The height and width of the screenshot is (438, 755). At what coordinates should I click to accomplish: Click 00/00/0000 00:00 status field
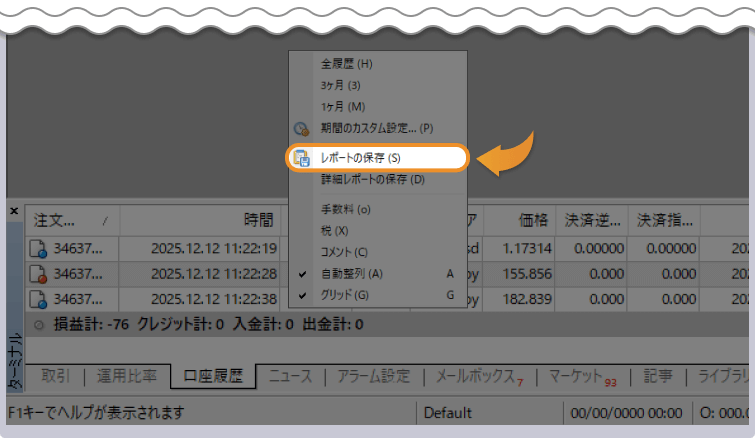coord(626,413)
